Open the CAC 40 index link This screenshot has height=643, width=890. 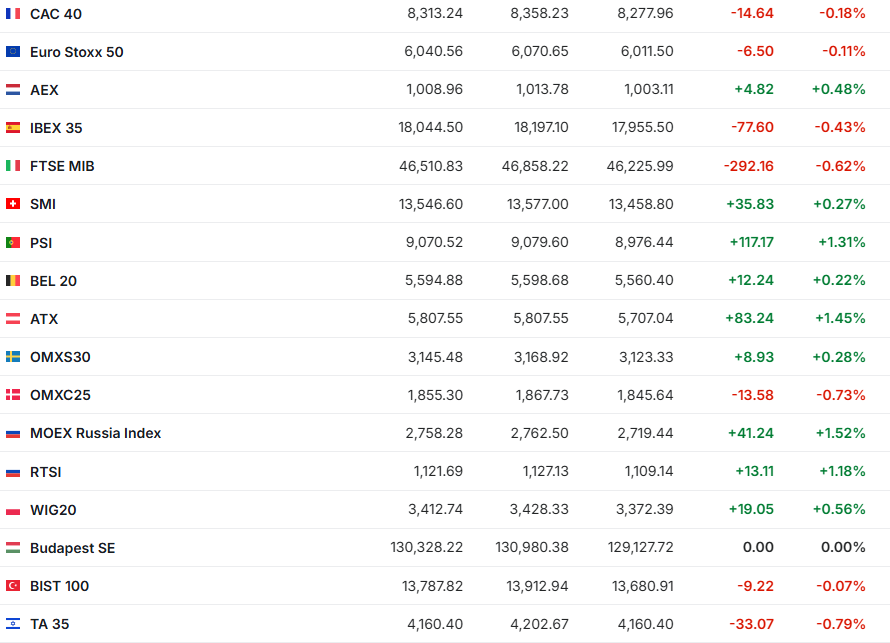(x=56, y=14)
